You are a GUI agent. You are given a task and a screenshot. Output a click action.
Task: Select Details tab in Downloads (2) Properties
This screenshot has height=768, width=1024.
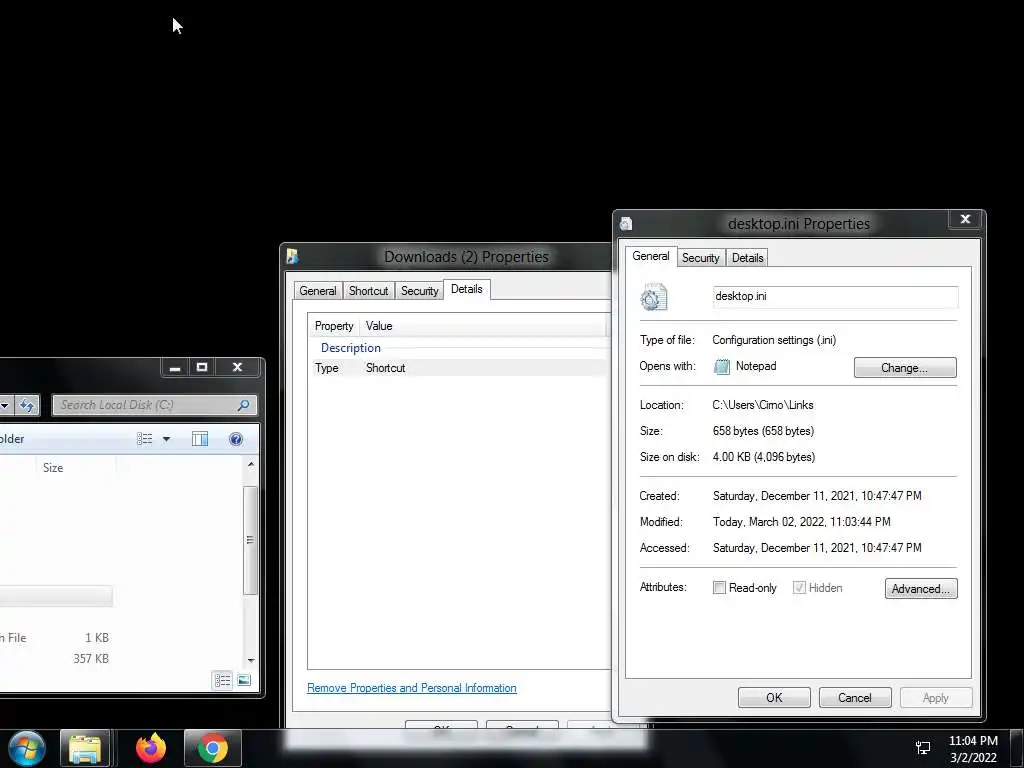pos(466,289)
